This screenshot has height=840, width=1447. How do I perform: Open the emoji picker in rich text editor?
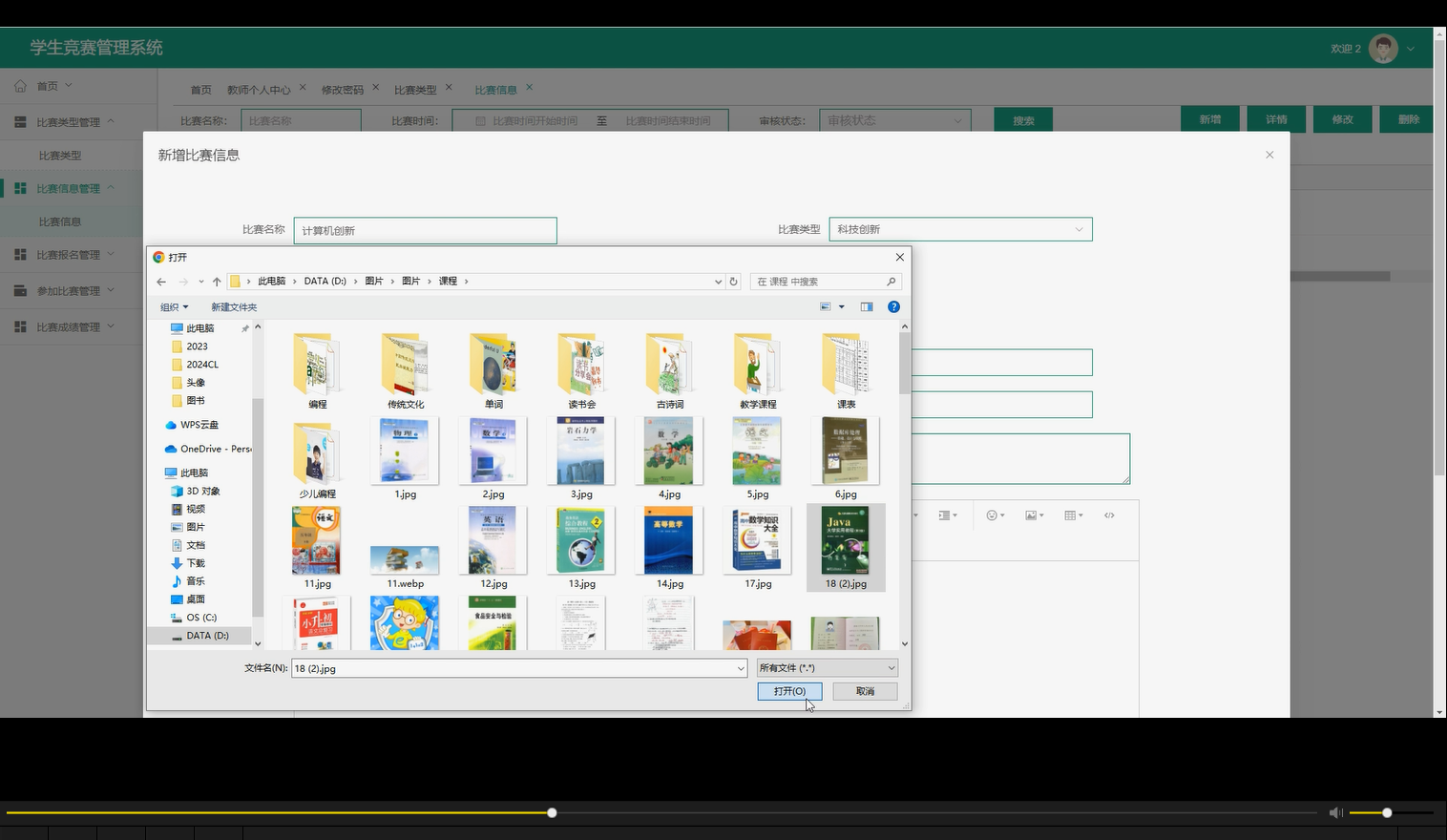(x=995, y=515)
